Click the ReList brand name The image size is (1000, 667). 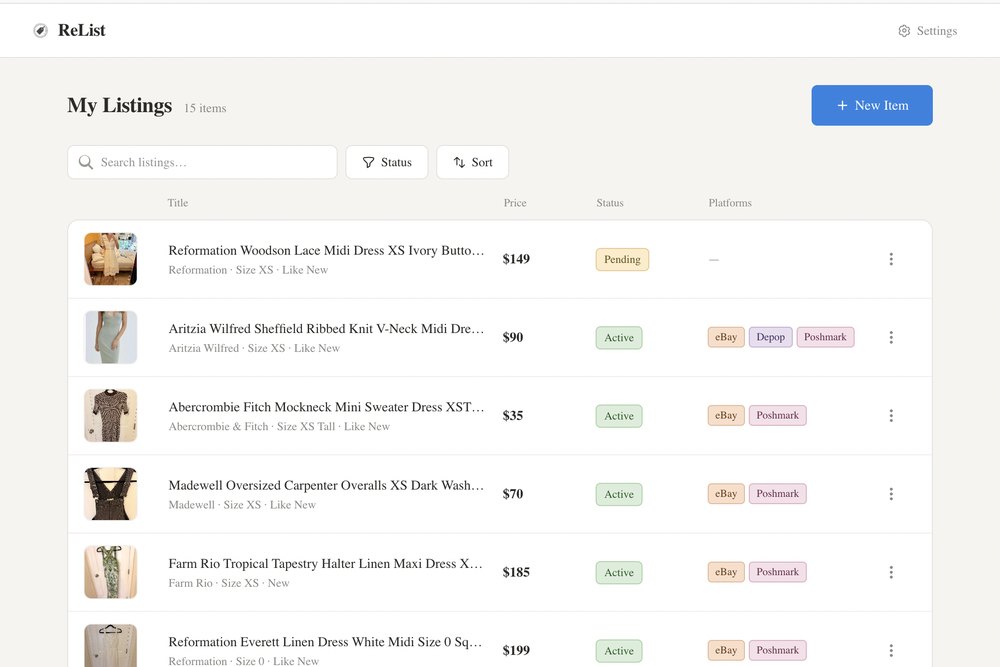coord(82,30)
